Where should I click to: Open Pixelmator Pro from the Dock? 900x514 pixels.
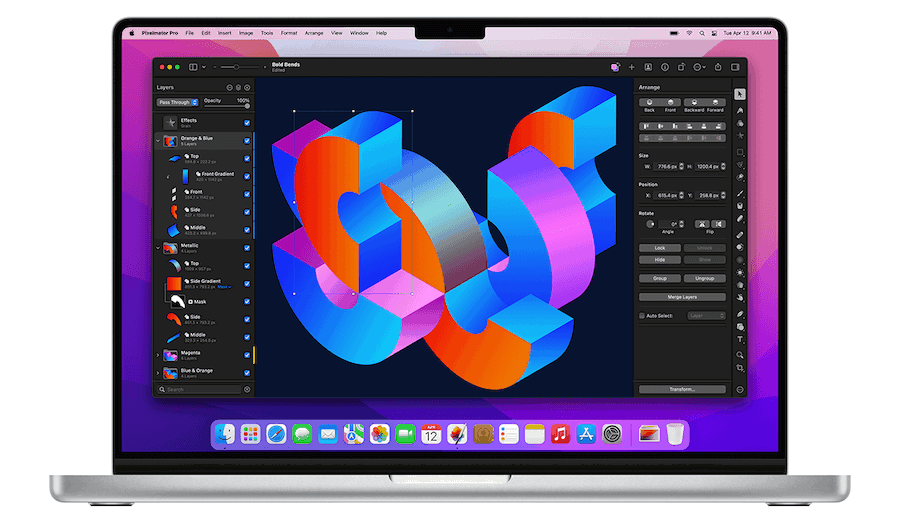click(457, 434)
